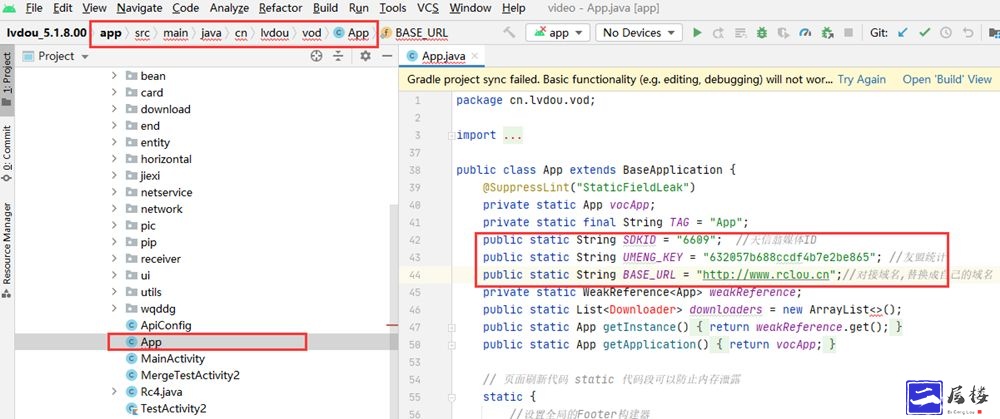The height and width of the screenshot is (419, 1000).
Task: Click the BASE_URL field icon in breadcrumb
Action: pos(385,33)
